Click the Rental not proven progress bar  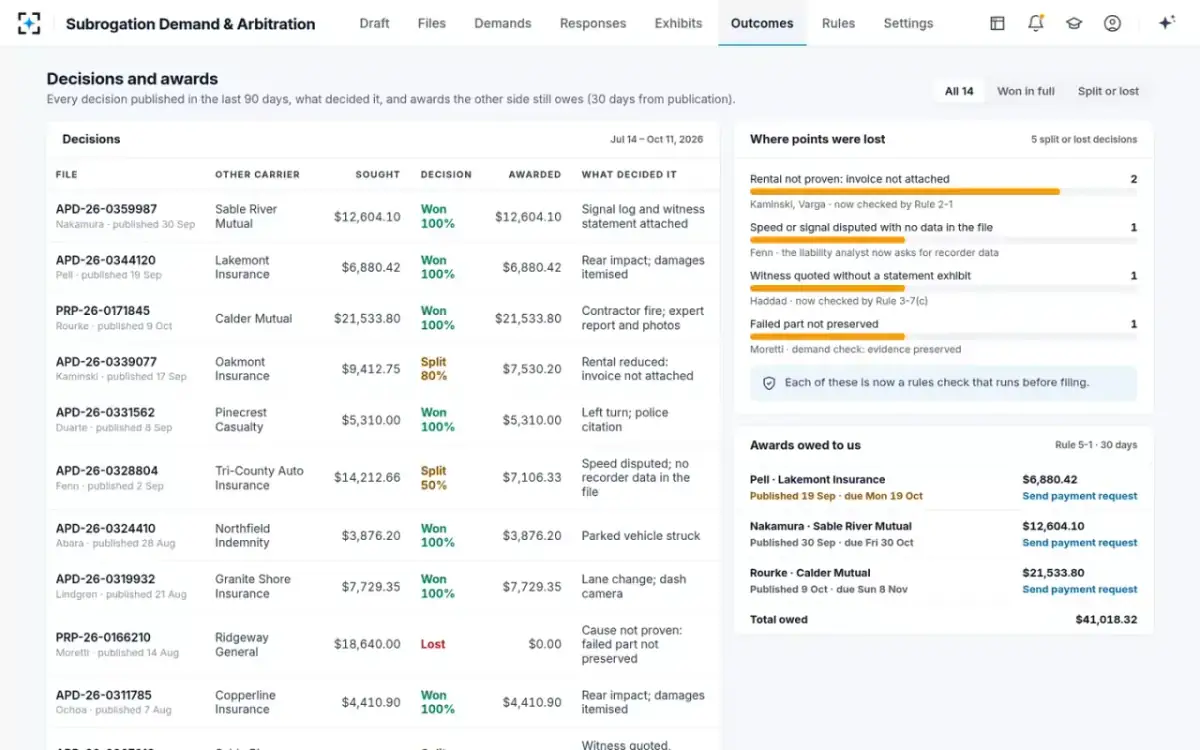(x=943, y=191)
